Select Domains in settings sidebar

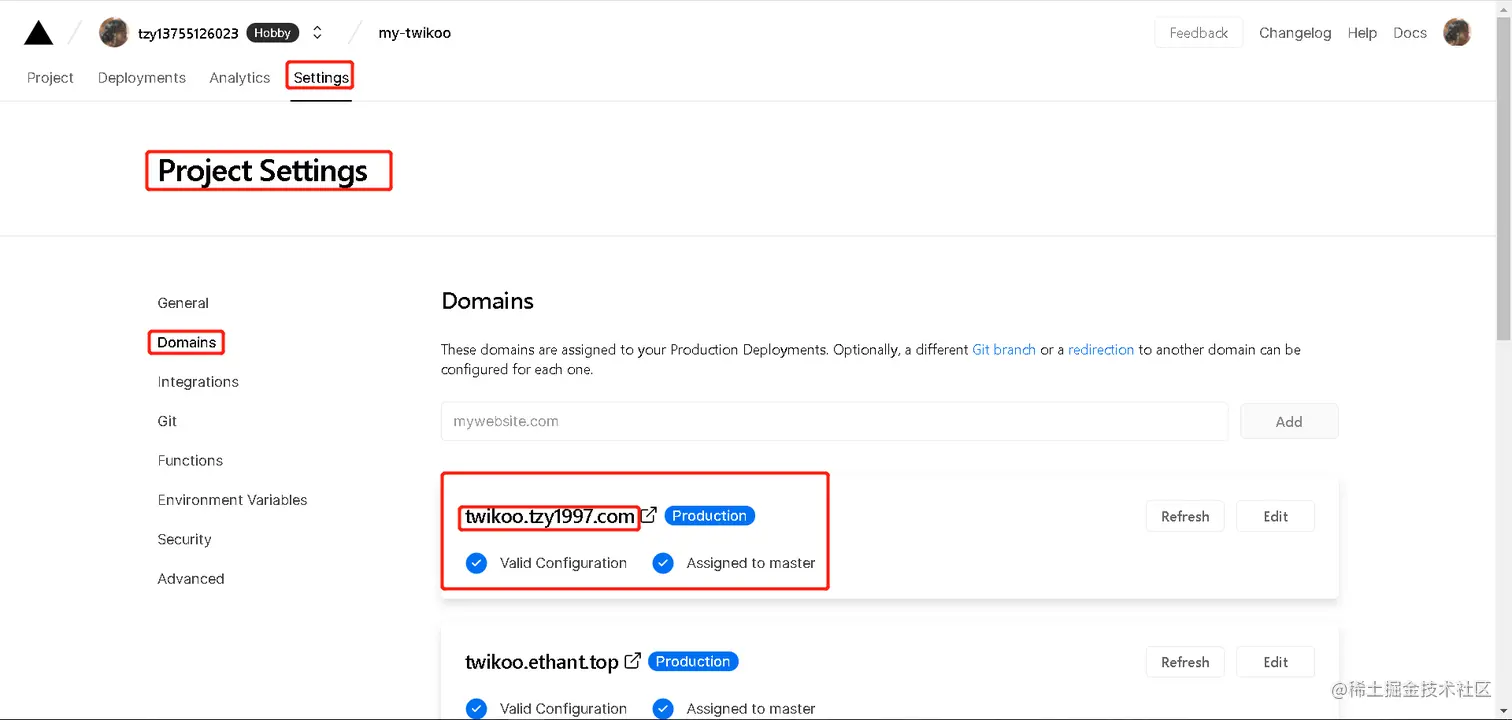[x=187, y=342]
